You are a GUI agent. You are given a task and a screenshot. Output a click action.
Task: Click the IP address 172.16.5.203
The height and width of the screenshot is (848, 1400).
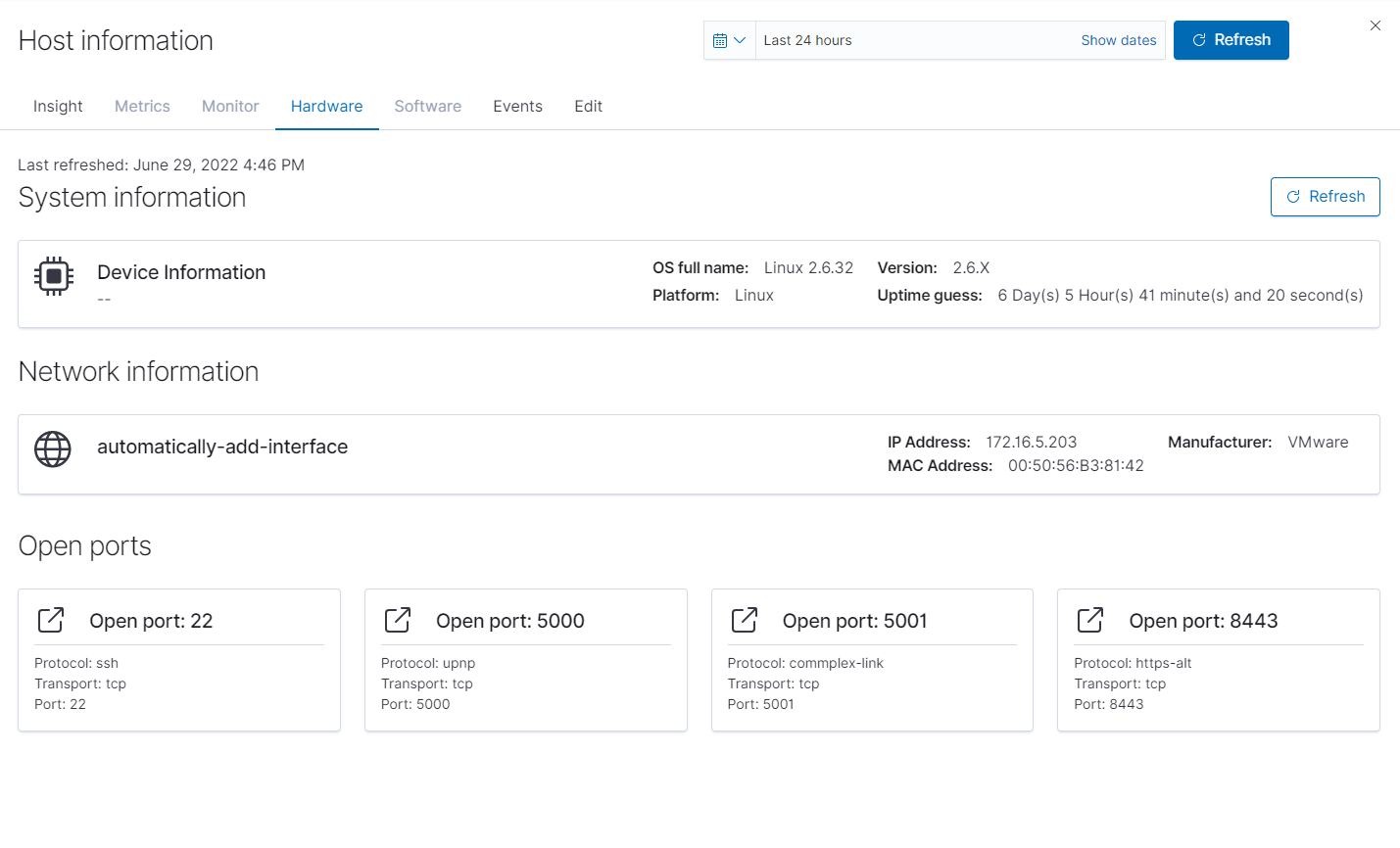click(1032, 442)
